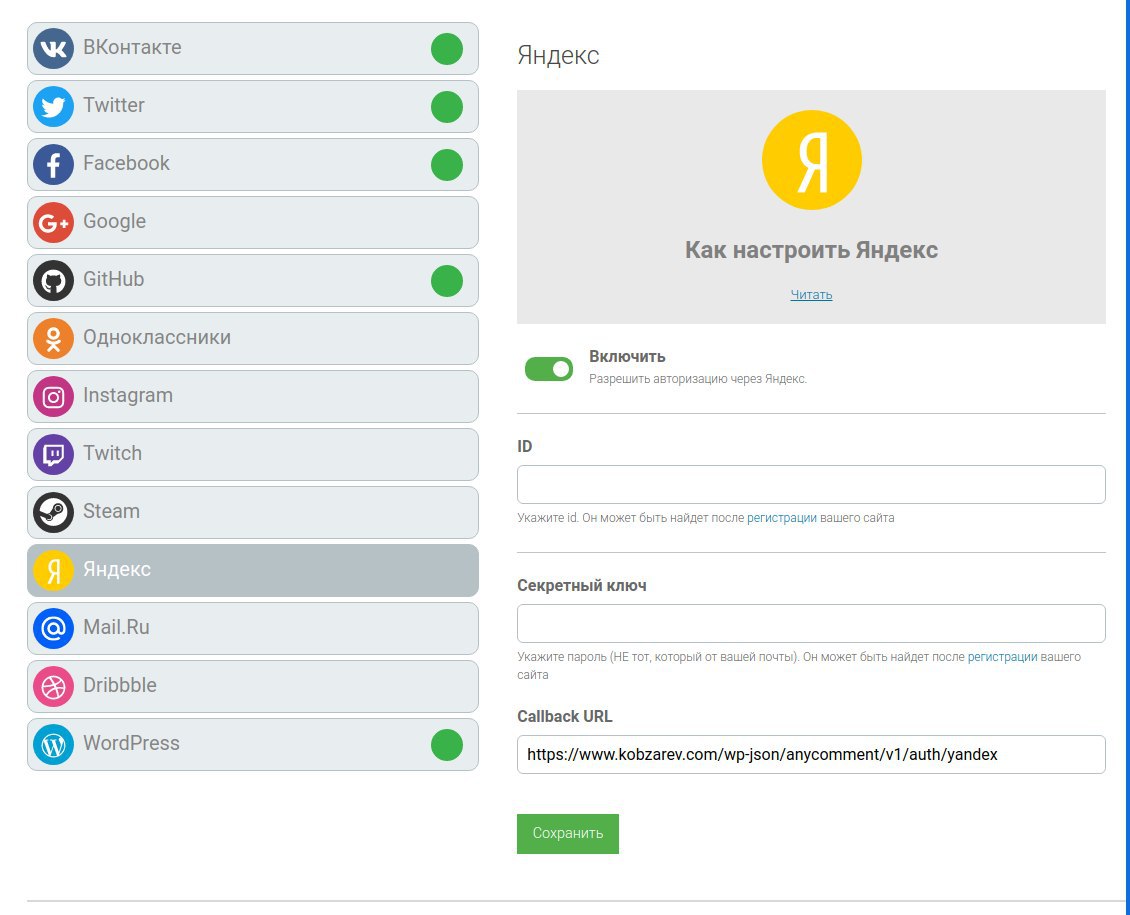
Task: Switch to the Twitch tab
Action: 253,455
